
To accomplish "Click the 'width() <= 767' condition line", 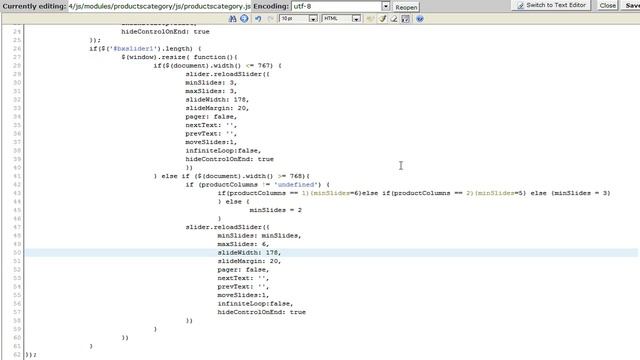I will pos(217,66).
